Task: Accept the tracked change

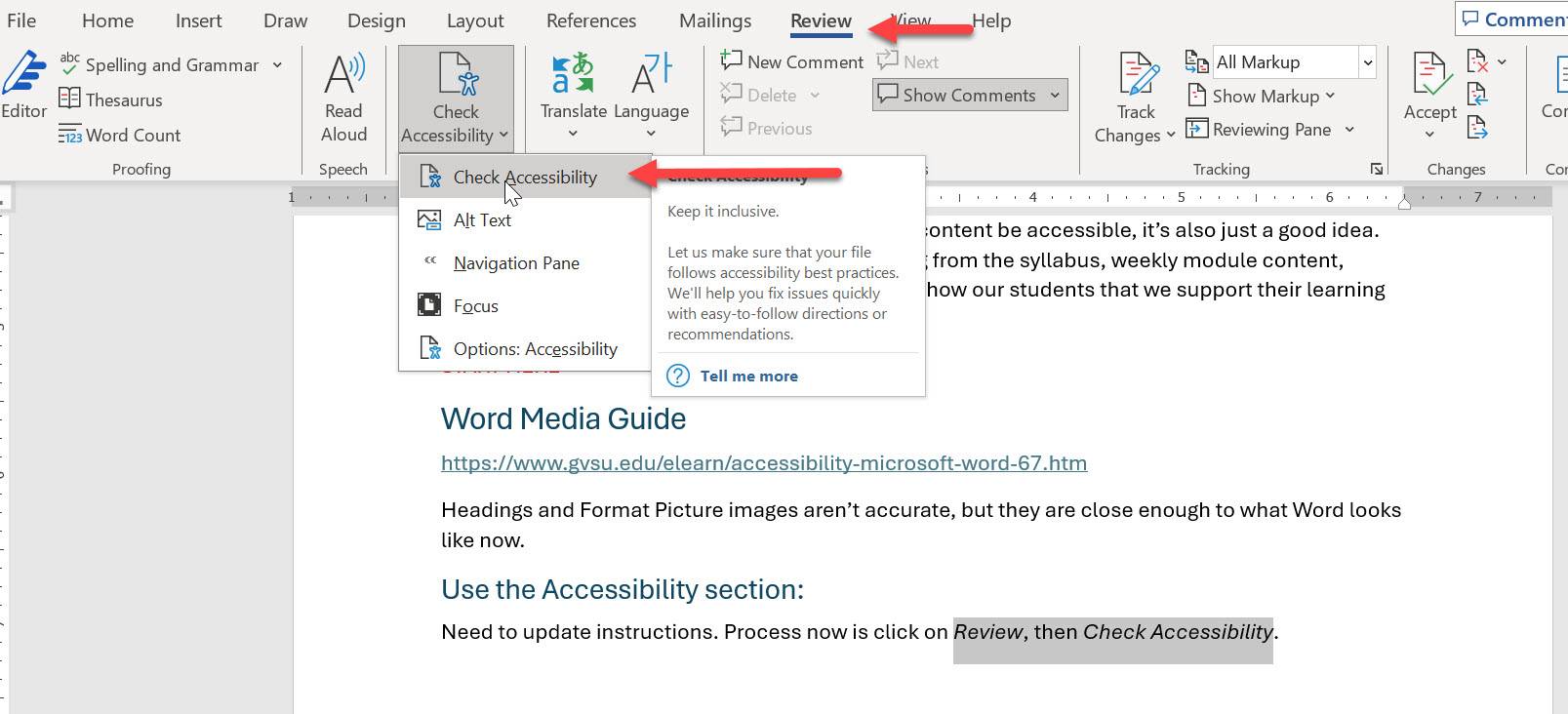Action: [x=1429, y=78]
